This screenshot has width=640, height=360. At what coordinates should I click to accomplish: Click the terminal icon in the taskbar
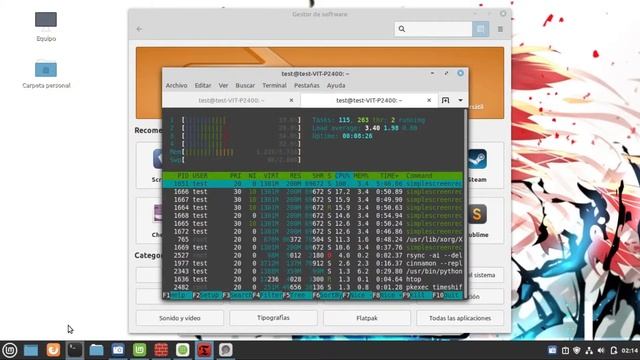pos(75,350)
